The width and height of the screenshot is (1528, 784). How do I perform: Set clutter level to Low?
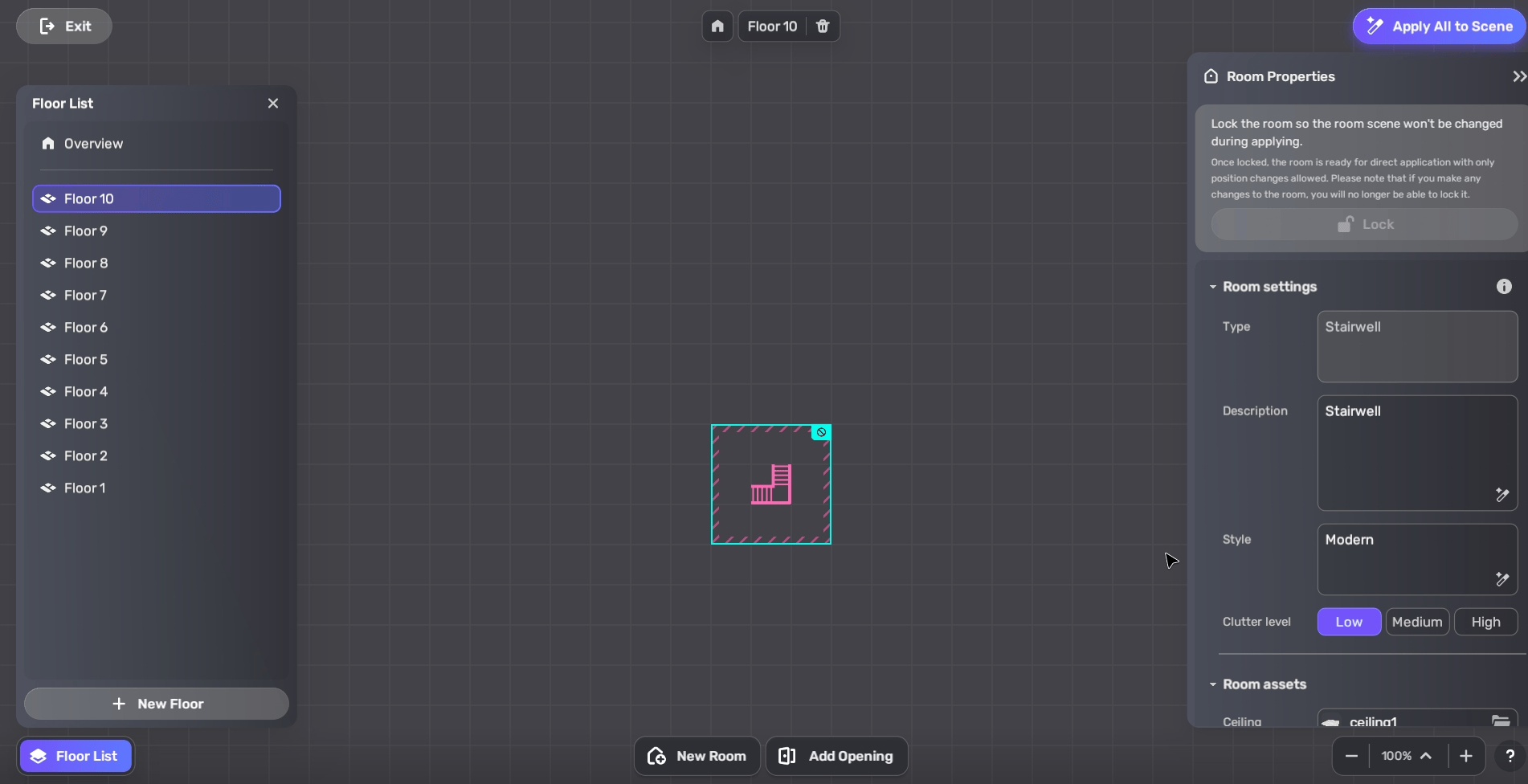1349,622
